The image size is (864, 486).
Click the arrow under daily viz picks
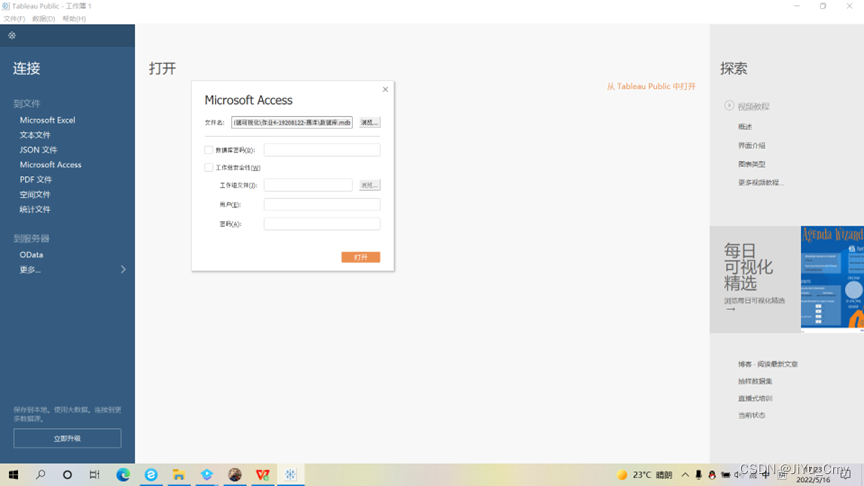coord(730,310)
